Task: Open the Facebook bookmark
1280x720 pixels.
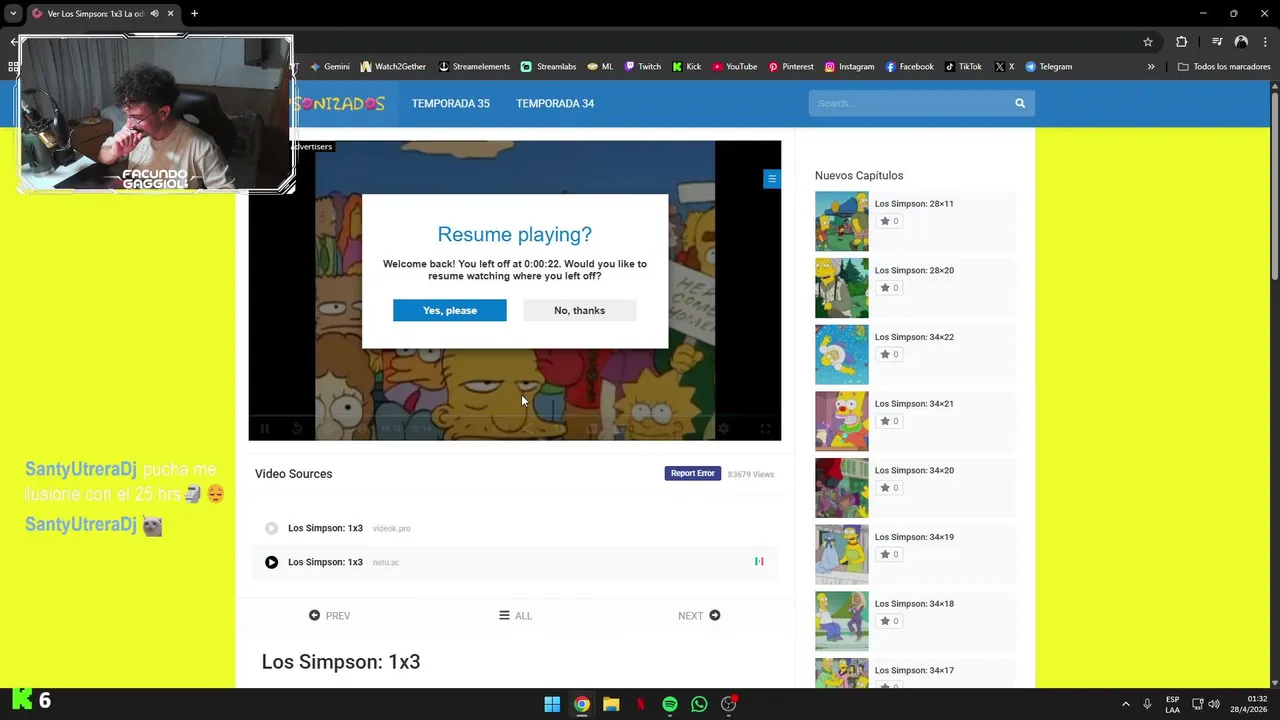Action: click(909, 67)
